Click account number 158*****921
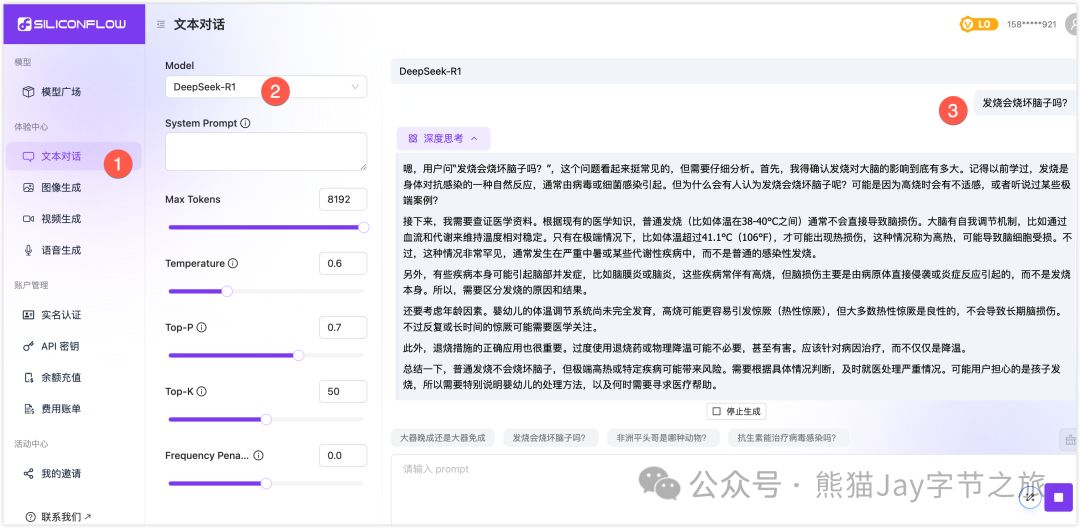The width and height of the screenshot is (1080, 528). tap(1032, 24)
